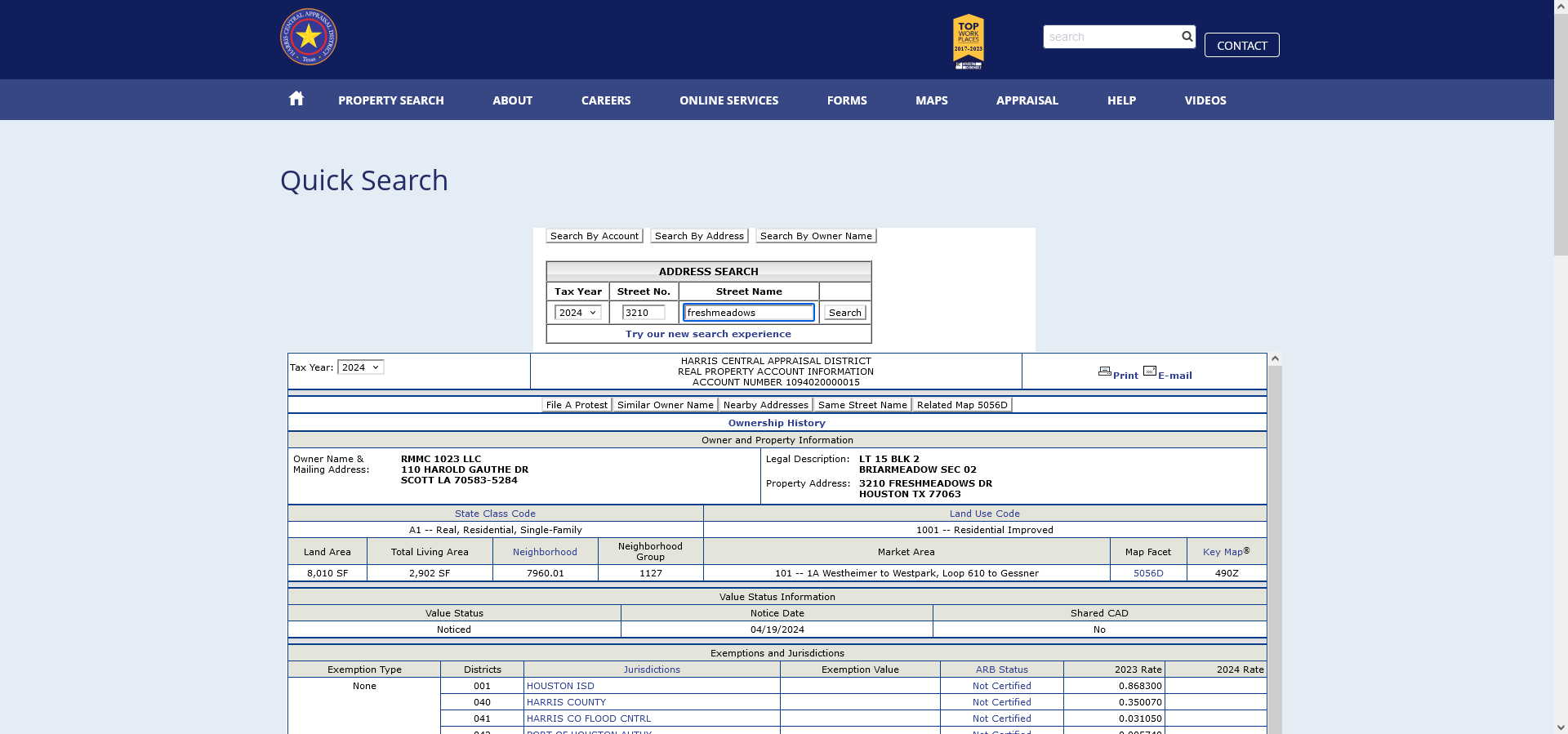Image resolution: width=1568 pixels, height=734 pixels.
Task: Click notice date 04/19/2024 cell
Action: tap(777, 629)
